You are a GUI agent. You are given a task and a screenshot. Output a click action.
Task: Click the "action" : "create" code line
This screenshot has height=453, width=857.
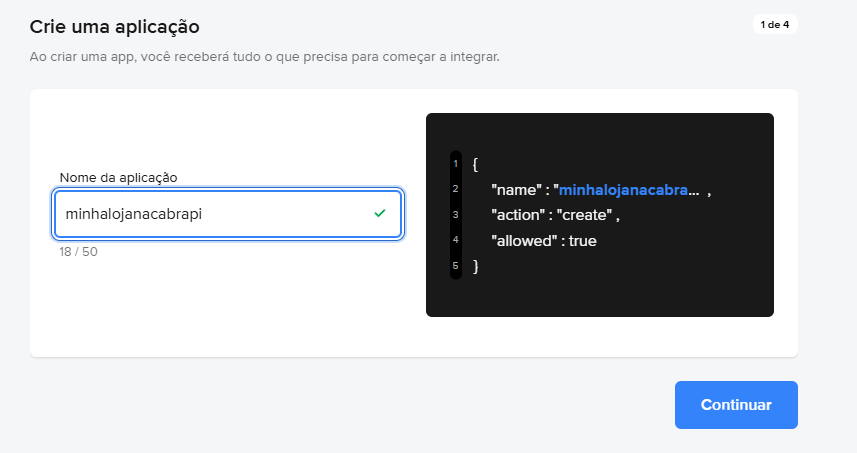pyautogui.click(x=555, y=215)
